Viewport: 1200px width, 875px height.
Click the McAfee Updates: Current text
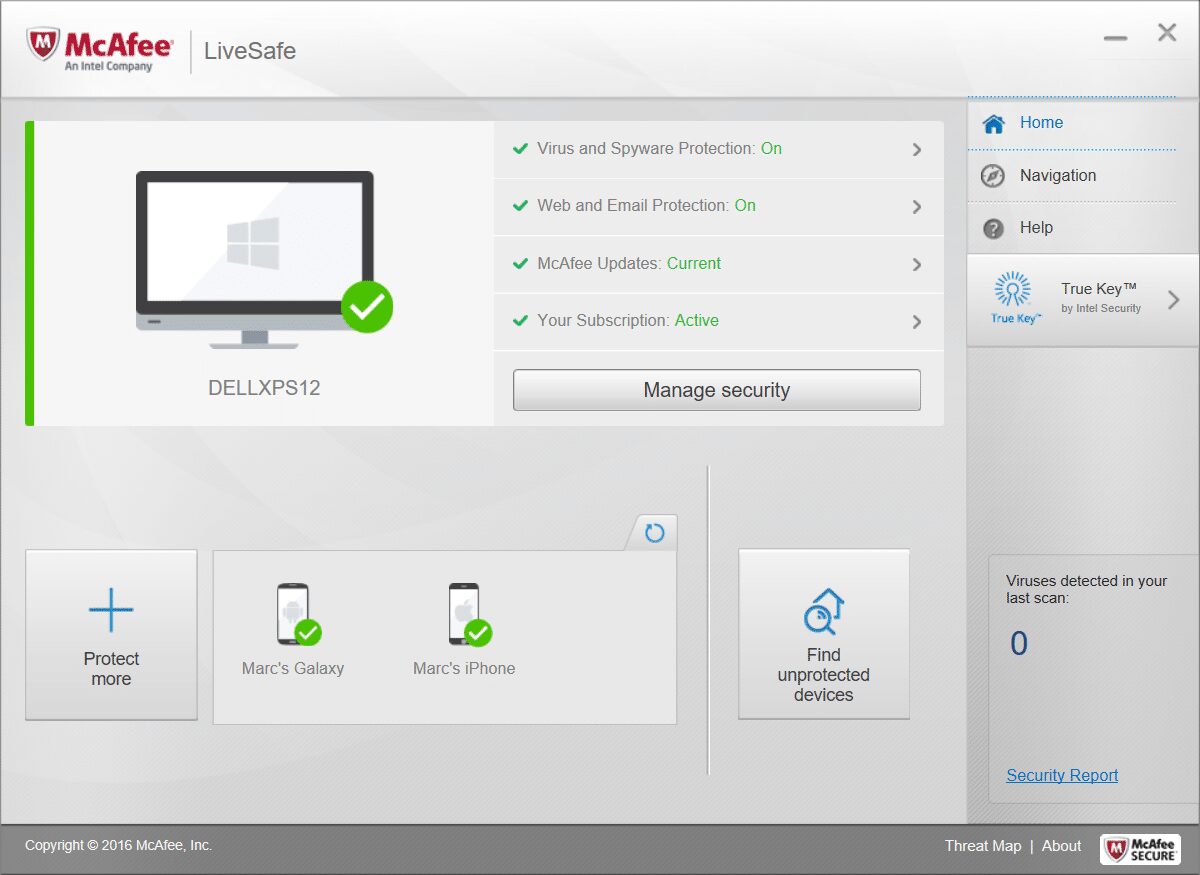pos(629,264)
